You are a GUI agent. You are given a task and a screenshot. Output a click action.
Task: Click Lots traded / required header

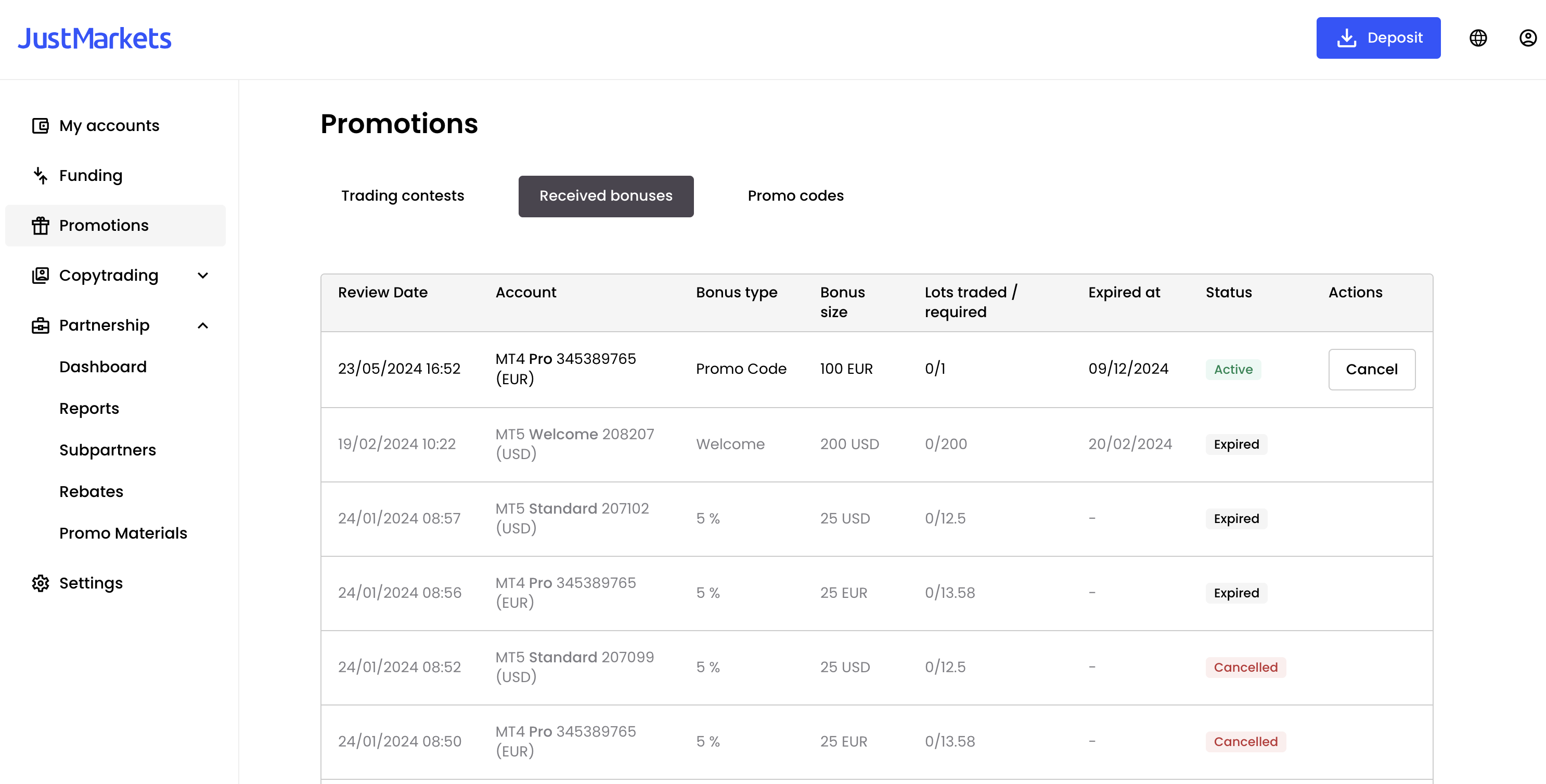(x=971, y=303)
